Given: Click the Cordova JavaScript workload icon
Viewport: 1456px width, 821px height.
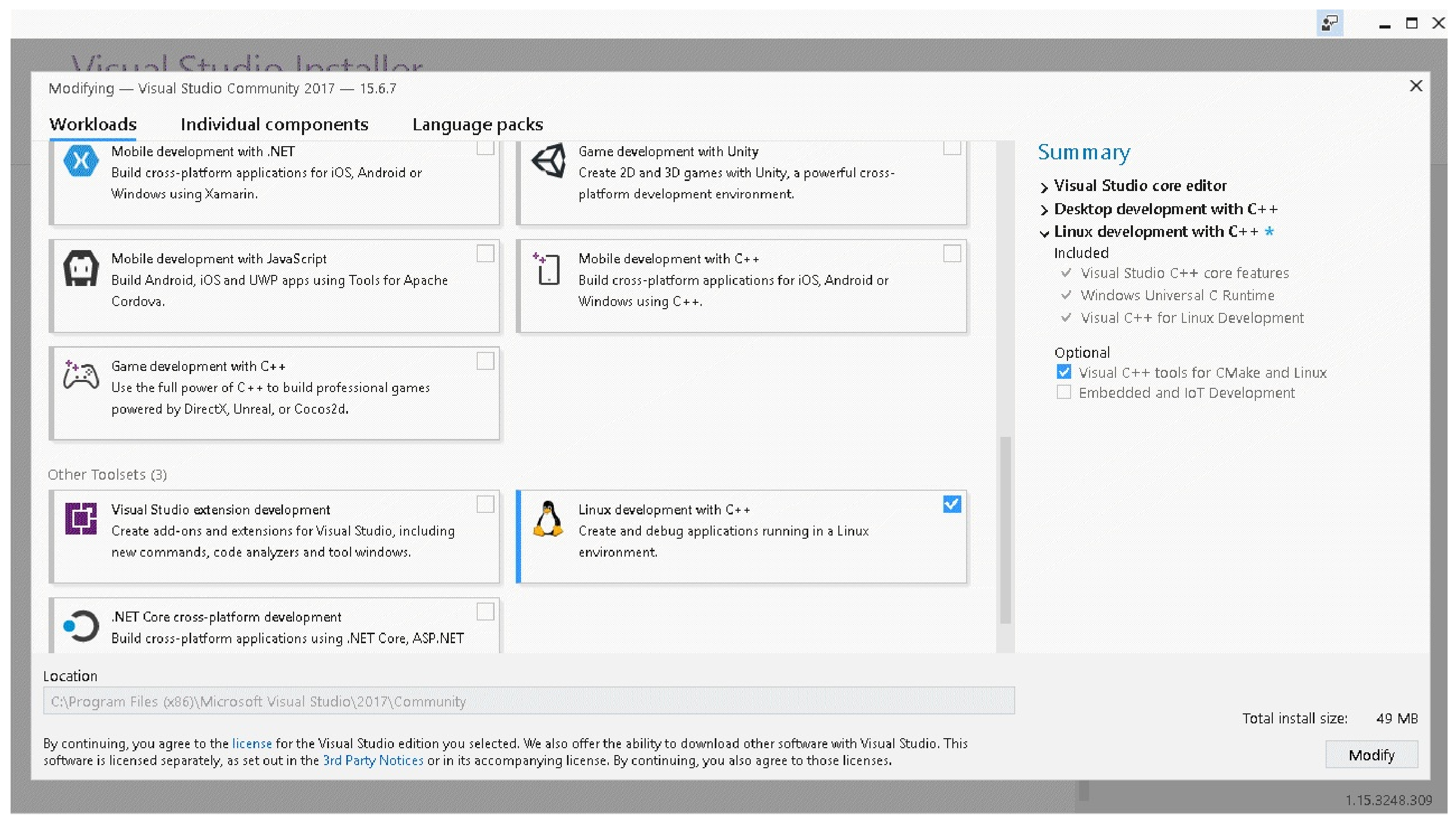Looking at the screenshot, I should click(x=81, y=269).
